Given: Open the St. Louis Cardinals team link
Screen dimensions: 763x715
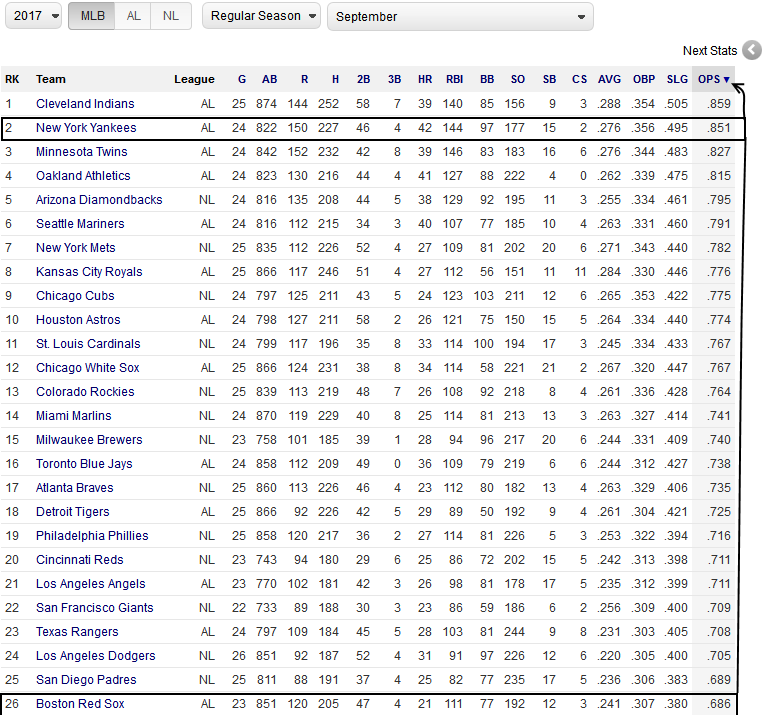Looking at the screenshot, I should click(88, 344).
